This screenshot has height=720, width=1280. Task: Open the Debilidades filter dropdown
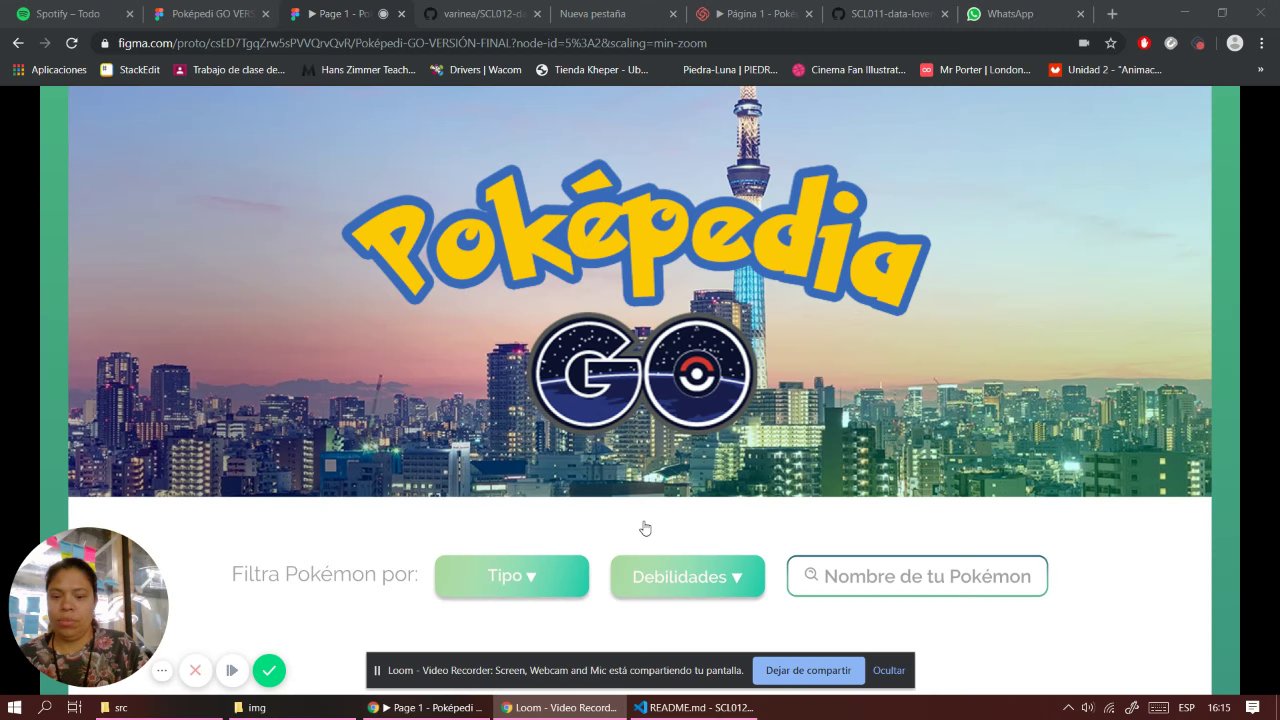pyautogui.click(x=688, y=577)
